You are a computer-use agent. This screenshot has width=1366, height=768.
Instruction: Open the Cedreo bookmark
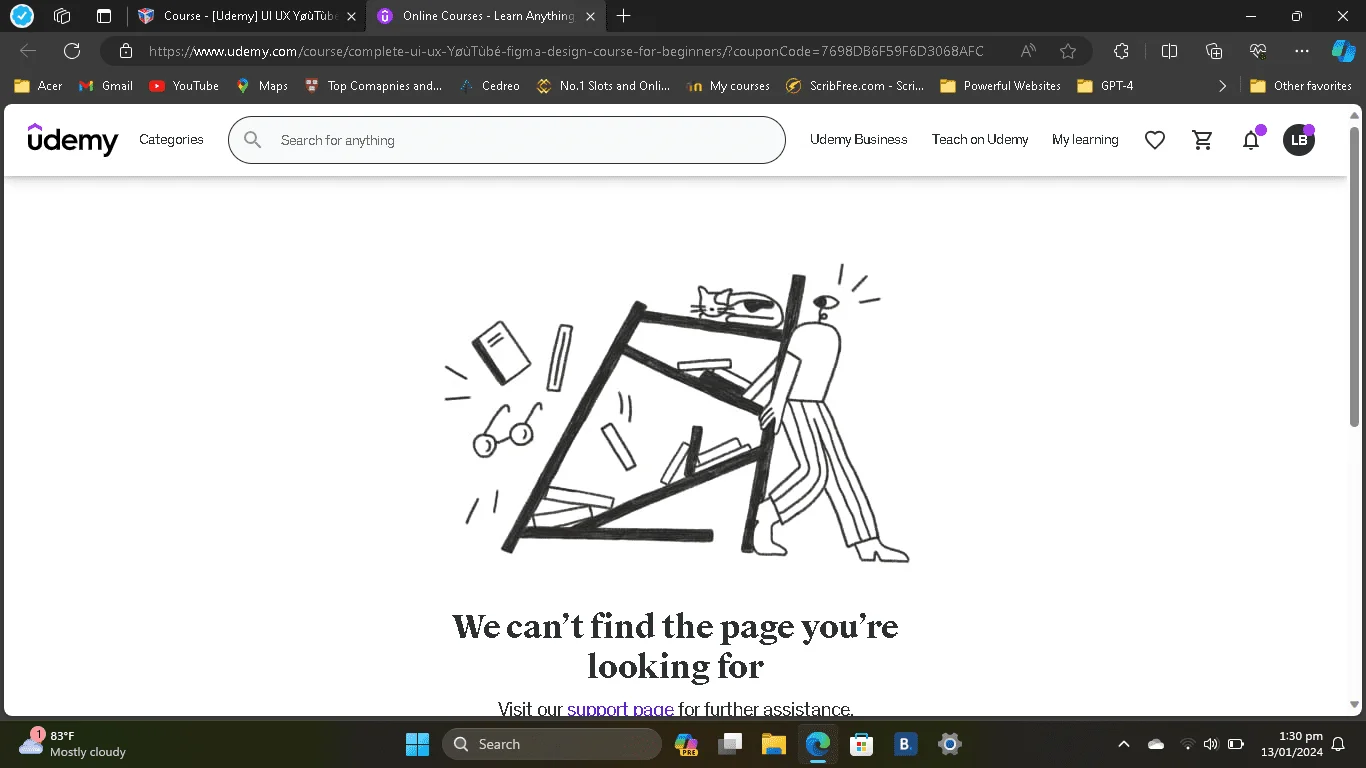489,86
